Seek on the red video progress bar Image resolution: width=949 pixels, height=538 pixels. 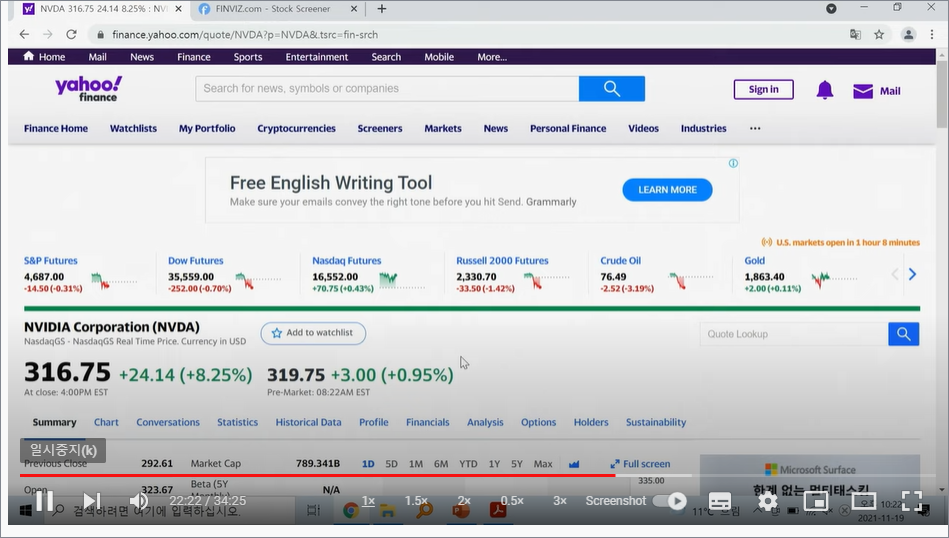coord(318,476)
